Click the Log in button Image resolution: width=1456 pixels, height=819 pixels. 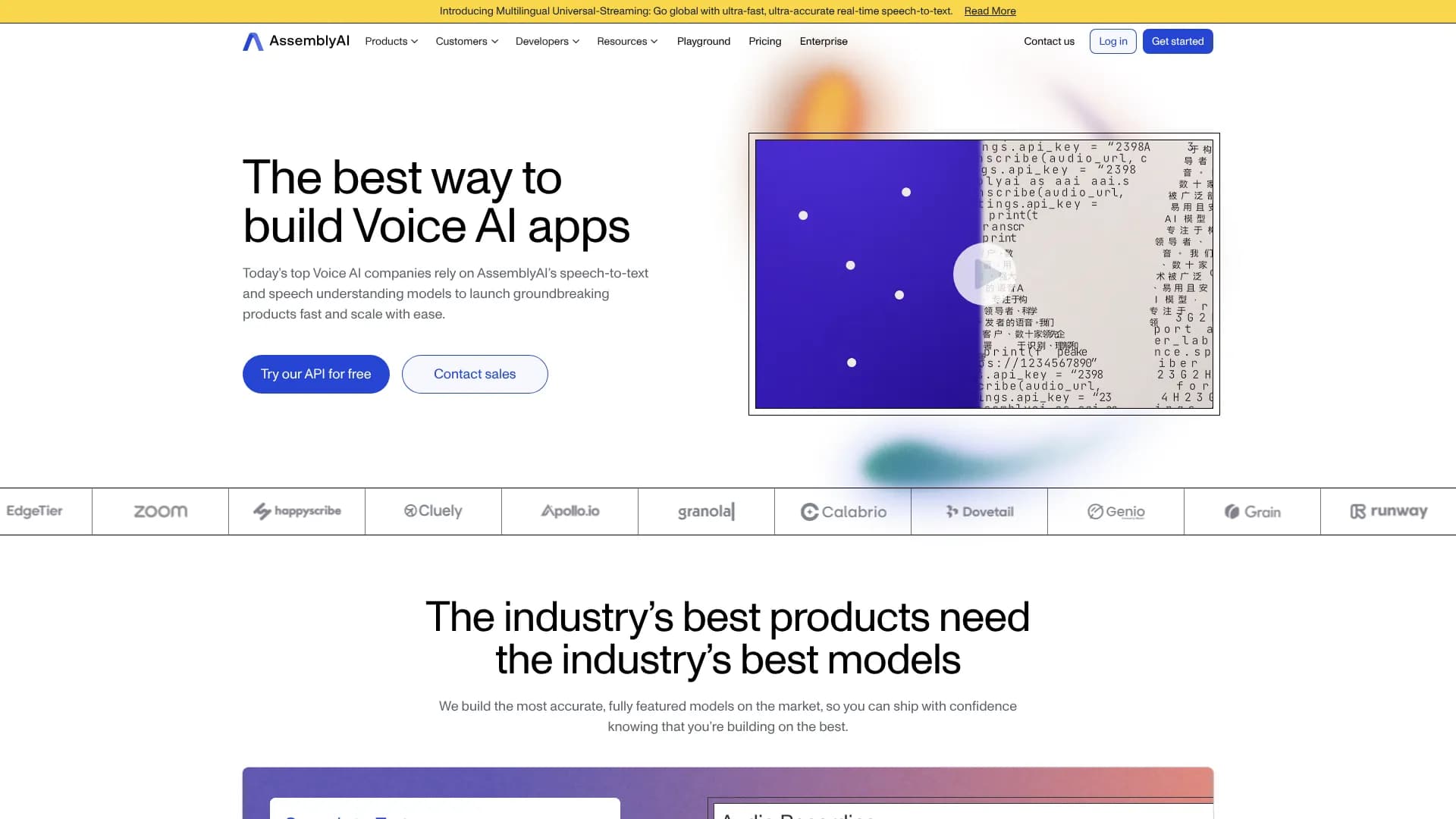(1112, 42)
